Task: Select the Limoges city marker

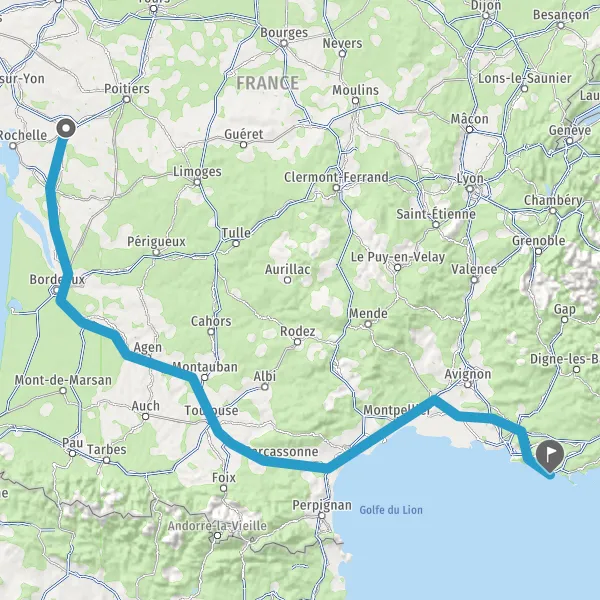Action: tap(197, 182)
